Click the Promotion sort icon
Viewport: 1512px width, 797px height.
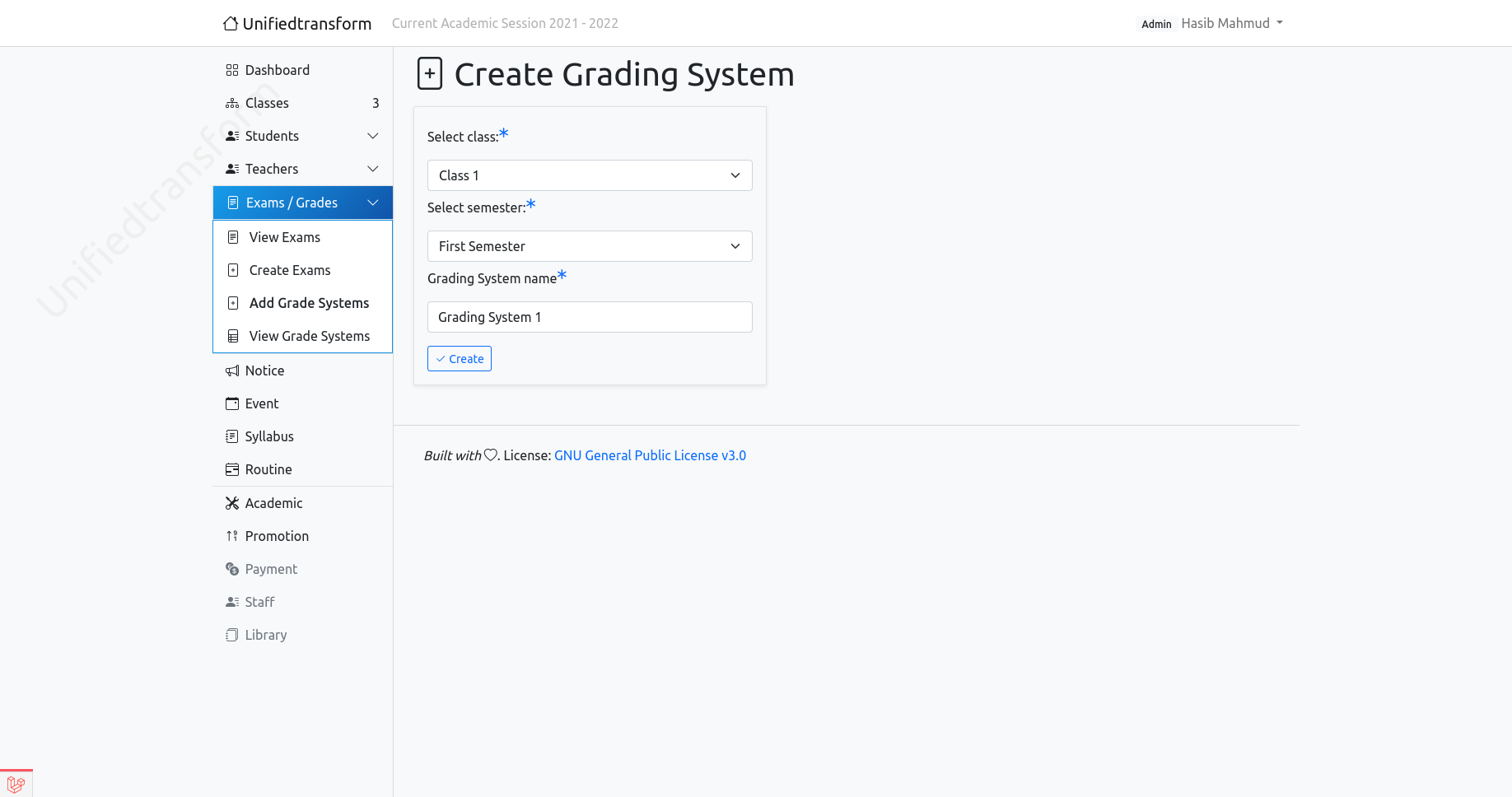coord(232,536)
